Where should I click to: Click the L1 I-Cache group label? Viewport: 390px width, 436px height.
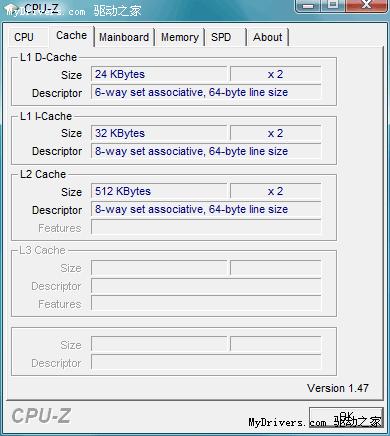(46, 116)
